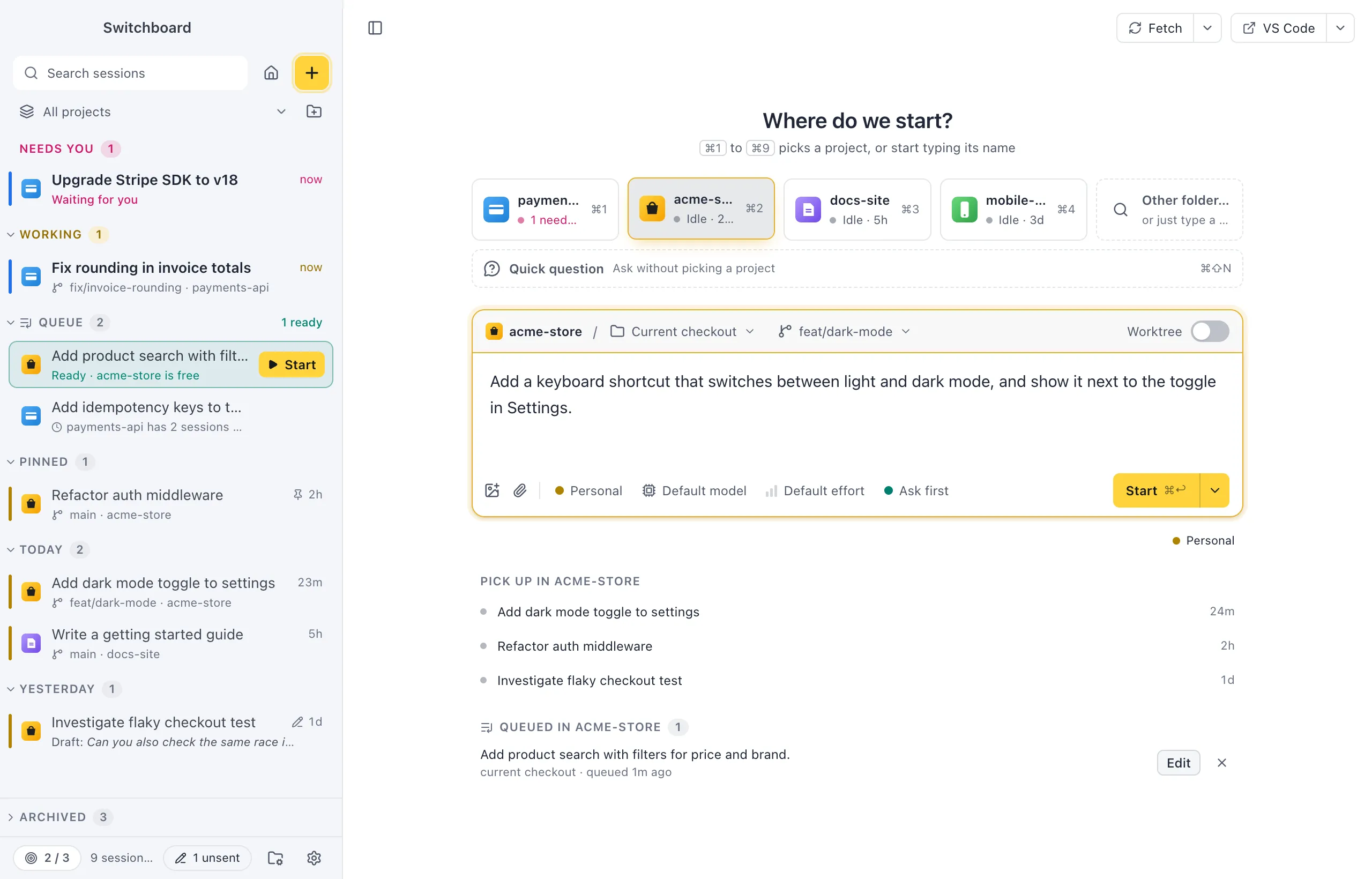Remove the queued product search item
This screenshot has height=879, width=1372.
1222,763
